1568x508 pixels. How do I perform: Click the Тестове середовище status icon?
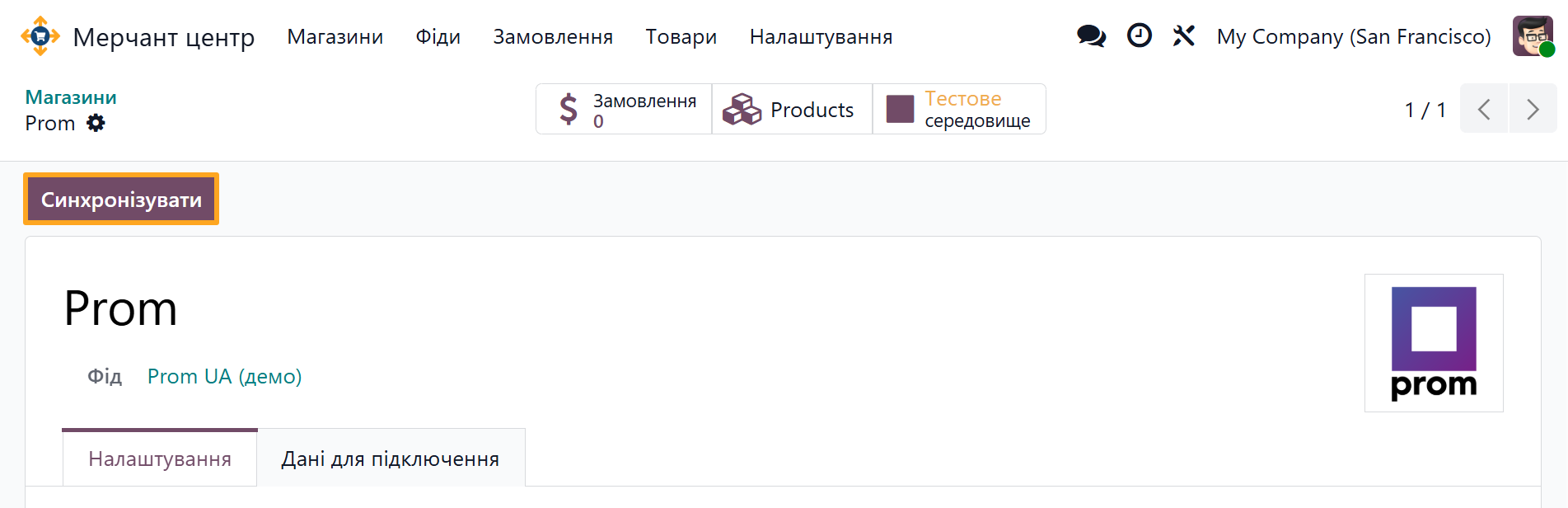click(x=901, y=108)
